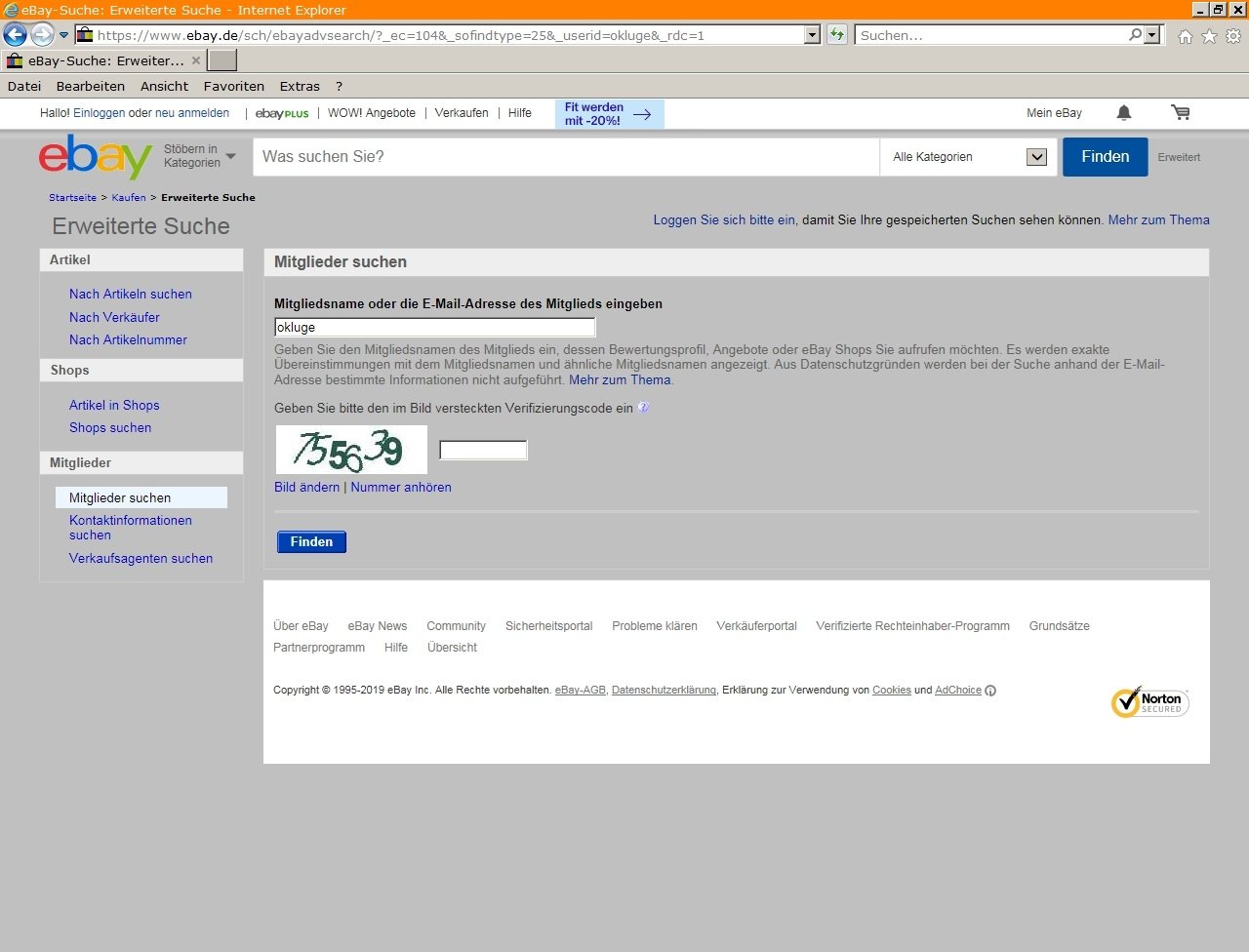Click the Startseite breadcrumb link

point(73,197)
